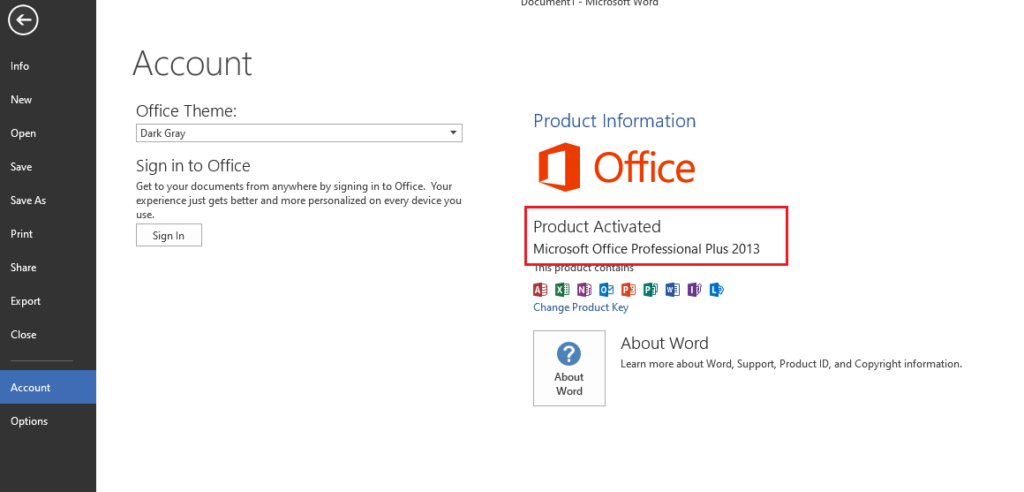Screen dimensions: 1024x492
Task: Select Open from the Backstage menu
Action: (x=48, y=133)
